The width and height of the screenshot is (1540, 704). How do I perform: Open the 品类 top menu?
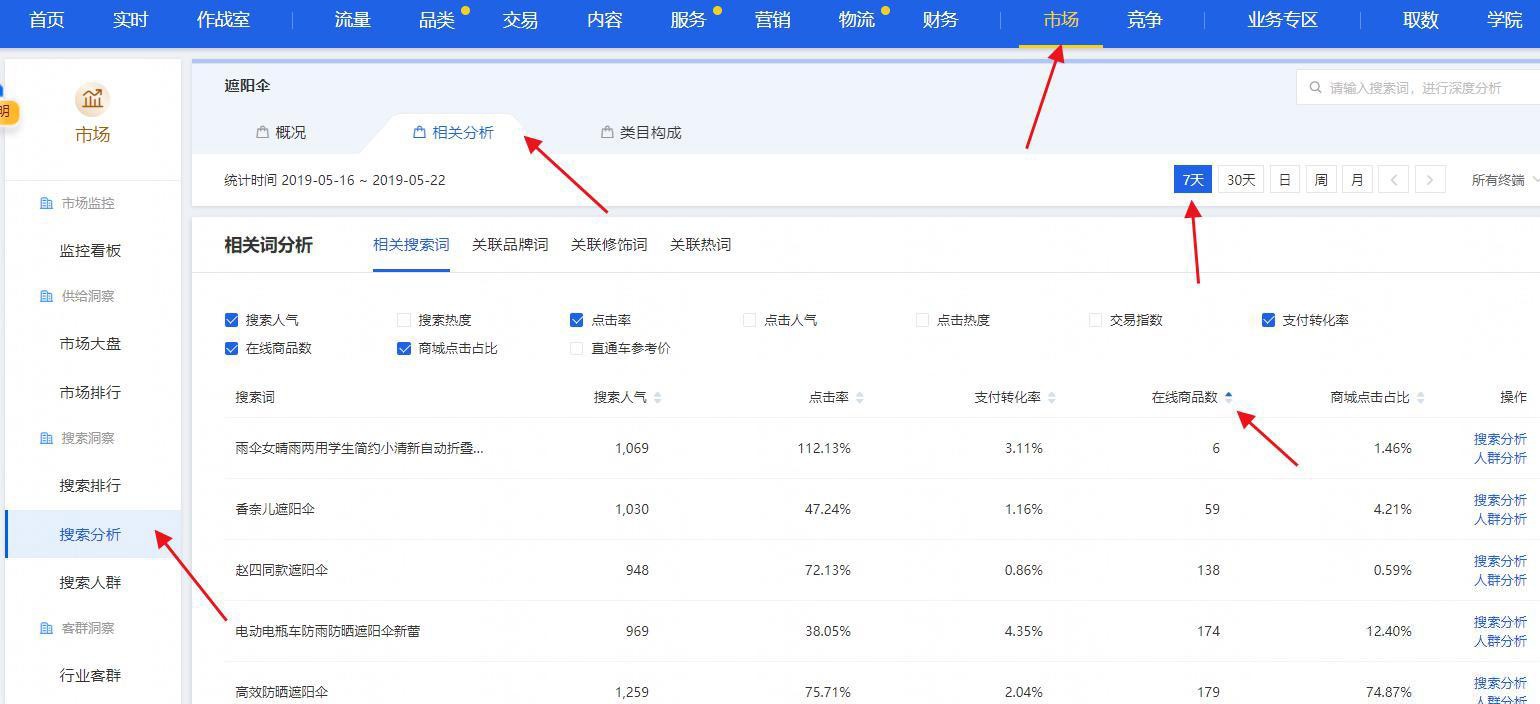[437, 20]
